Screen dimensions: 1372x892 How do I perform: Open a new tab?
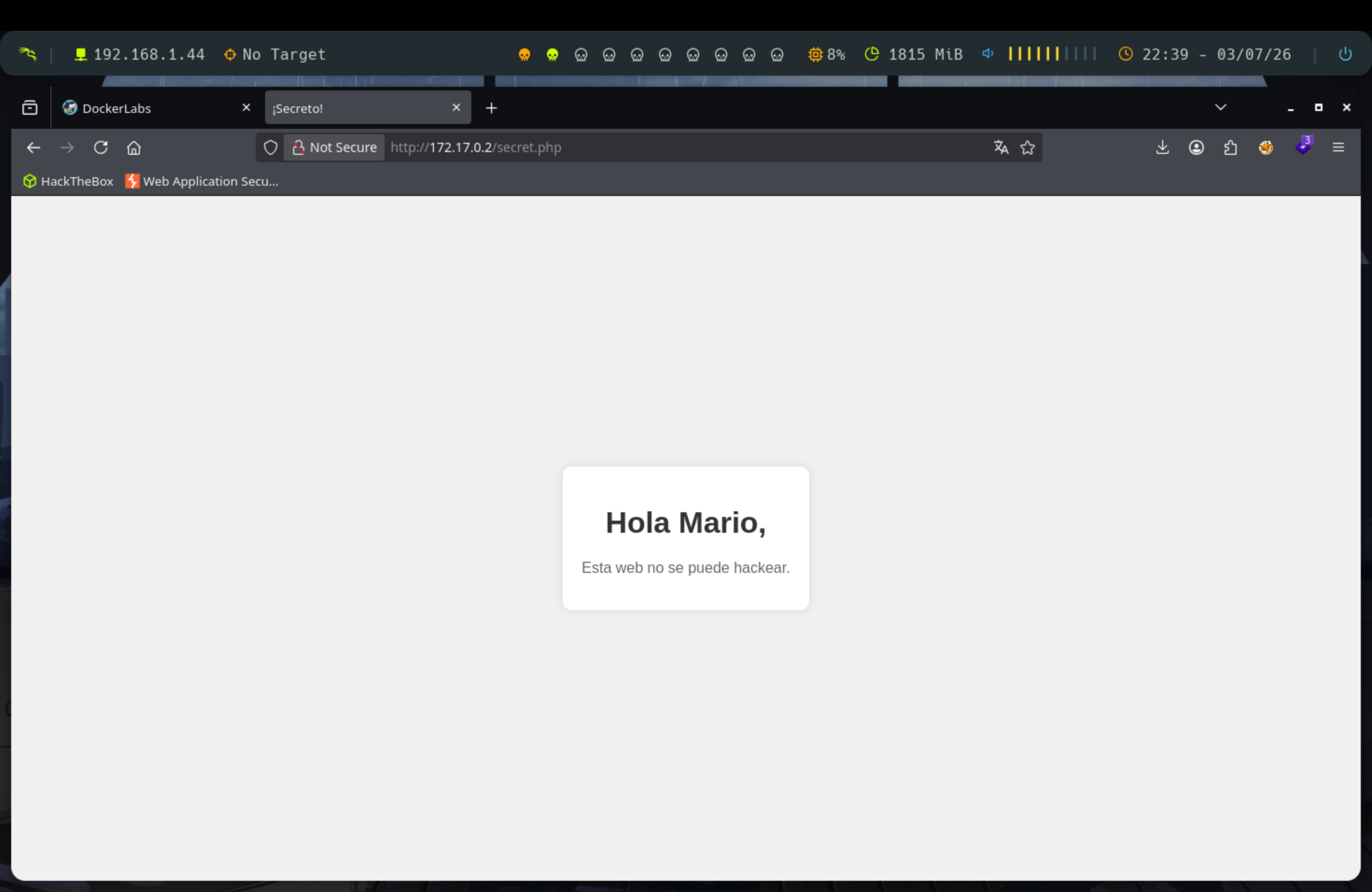491,108
